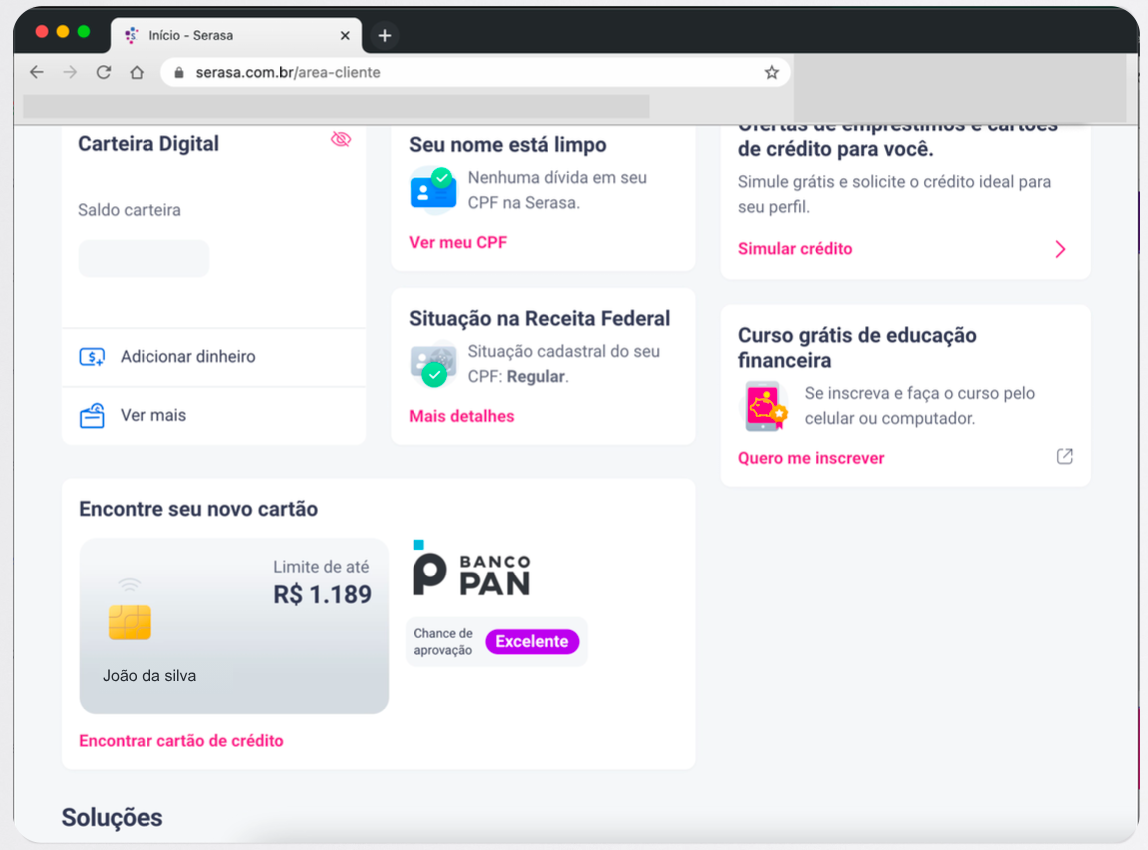Screen dimensions: 1148x850
Task: Click the browser forward arrow
Action: pyautogui.click(x=70, y=72)
